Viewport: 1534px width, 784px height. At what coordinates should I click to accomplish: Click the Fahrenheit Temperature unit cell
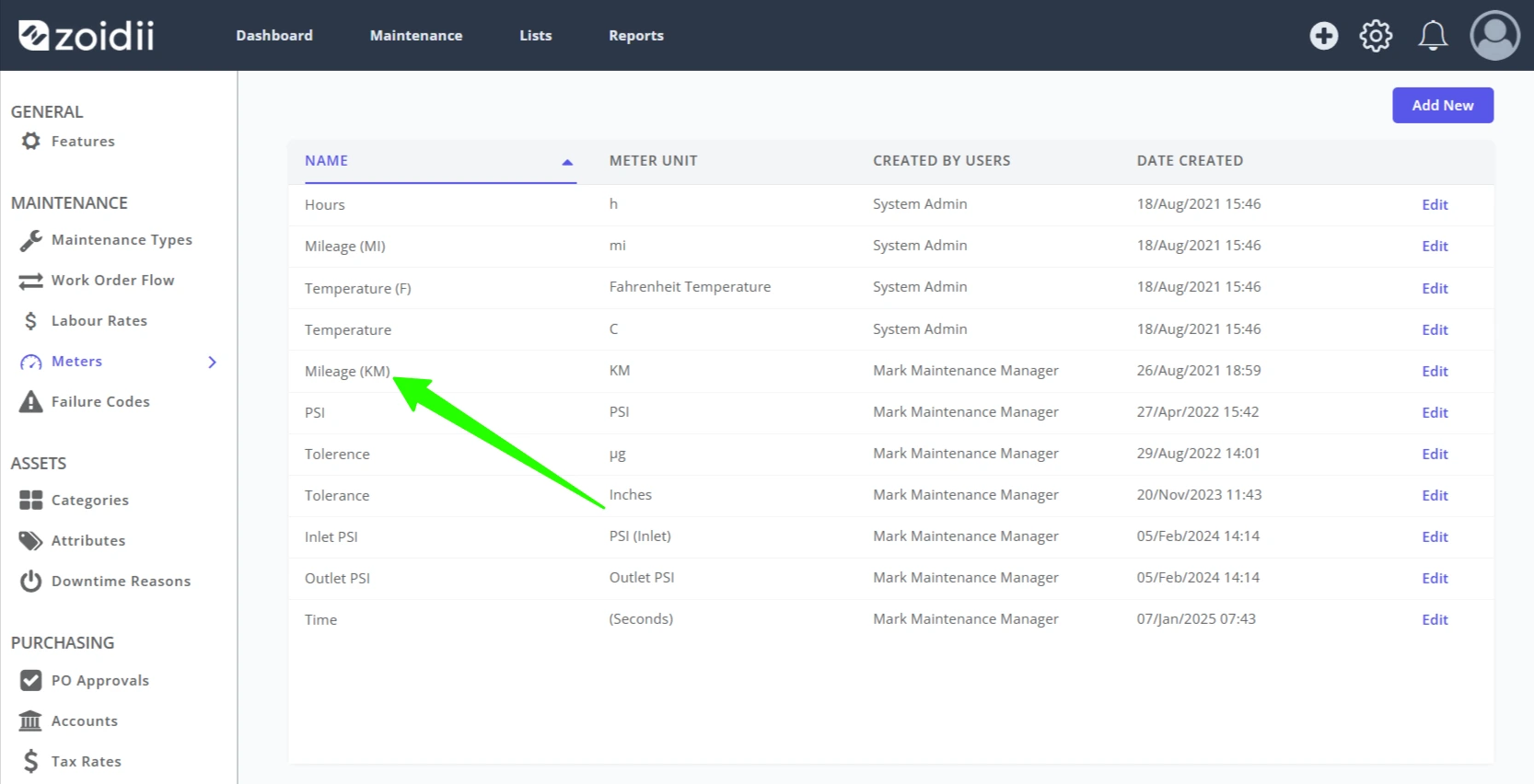point(690,287)
